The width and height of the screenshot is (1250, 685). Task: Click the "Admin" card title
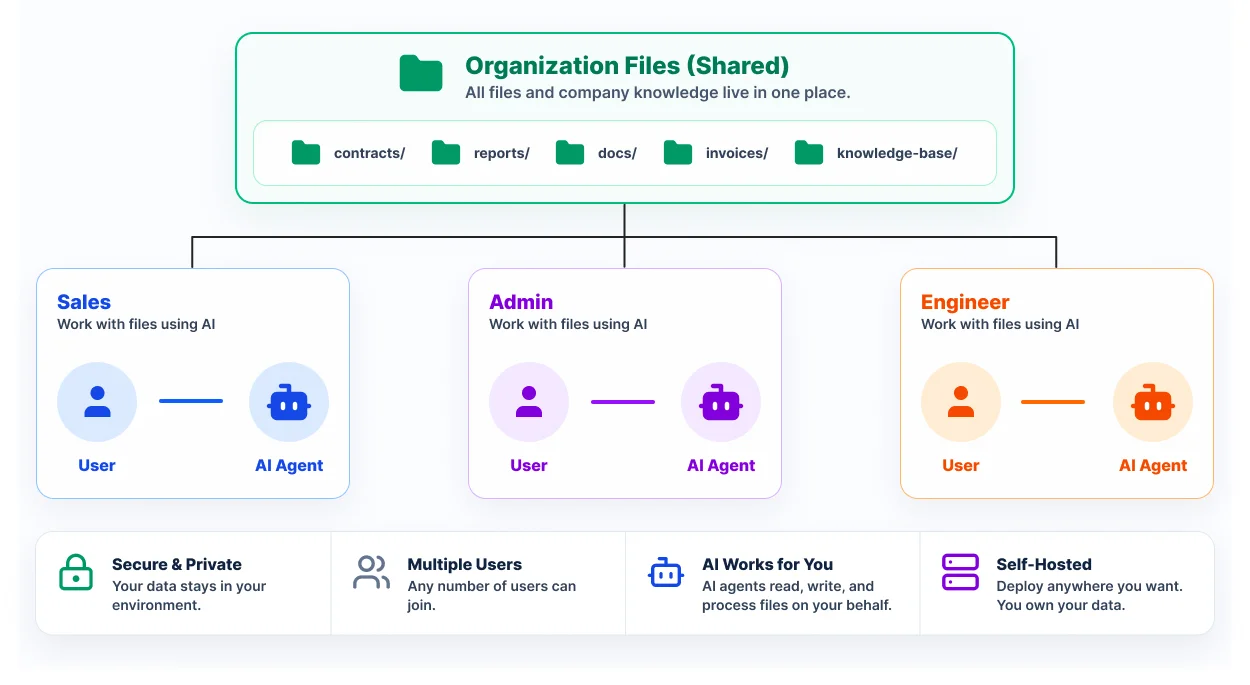click(x=521, y=302)
